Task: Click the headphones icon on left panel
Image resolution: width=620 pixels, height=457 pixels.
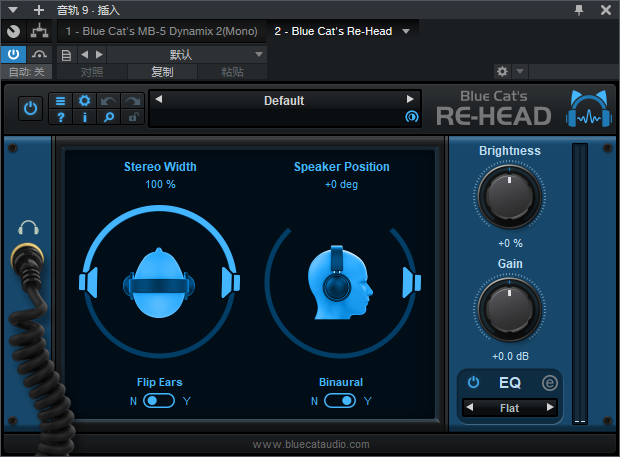Action: tap(28, 228)
